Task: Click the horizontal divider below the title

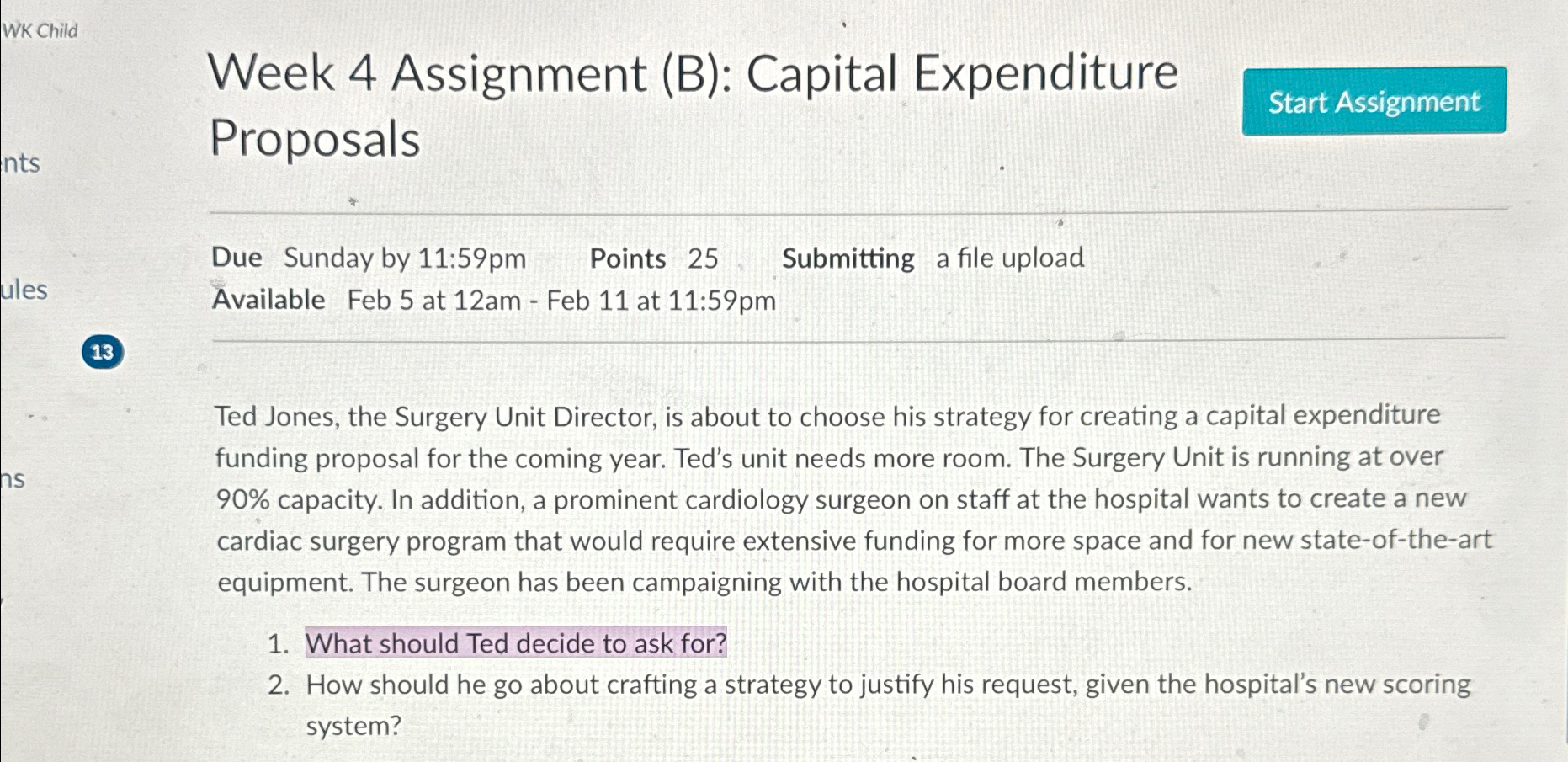Action: click(x=858, y=209)
